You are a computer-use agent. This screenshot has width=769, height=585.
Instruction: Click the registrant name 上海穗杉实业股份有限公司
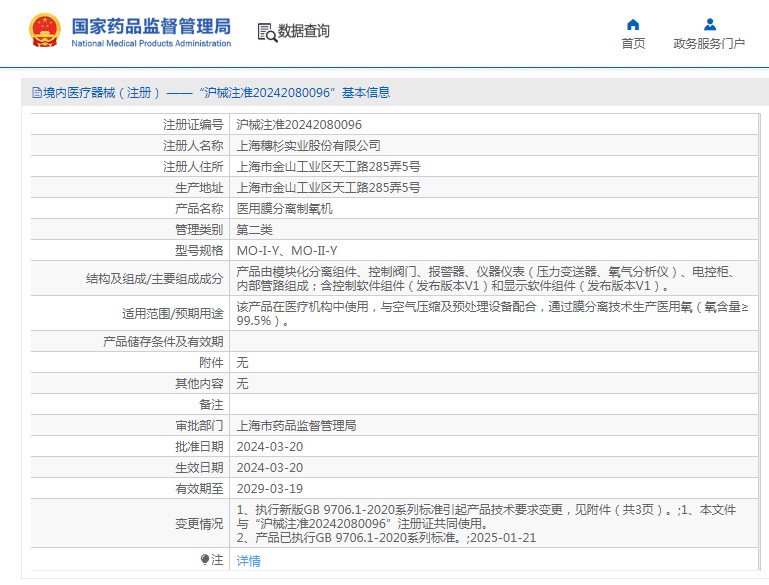coord(308,146)
